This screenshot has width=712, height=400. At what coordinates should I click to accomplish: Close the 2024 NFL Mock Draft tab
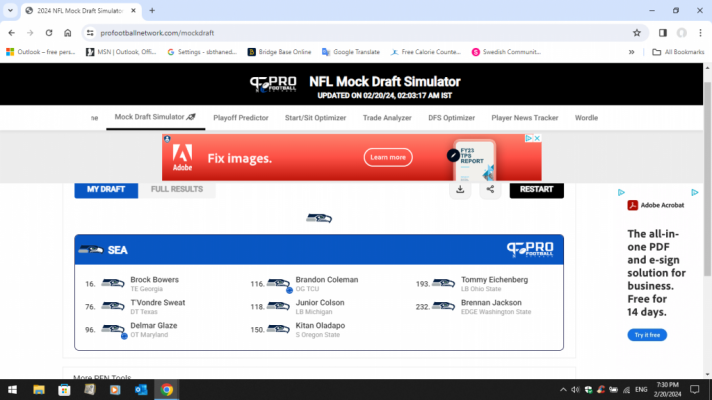point(134,10)
